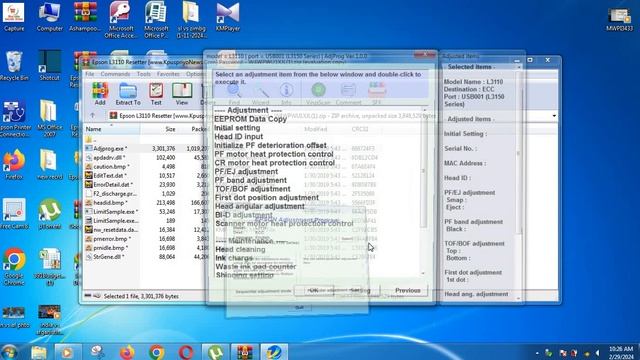The height and width of the screenshot is (360, 640).
Task: Select the MWPD433 desktop icon
Action: [x=619, y=20]
